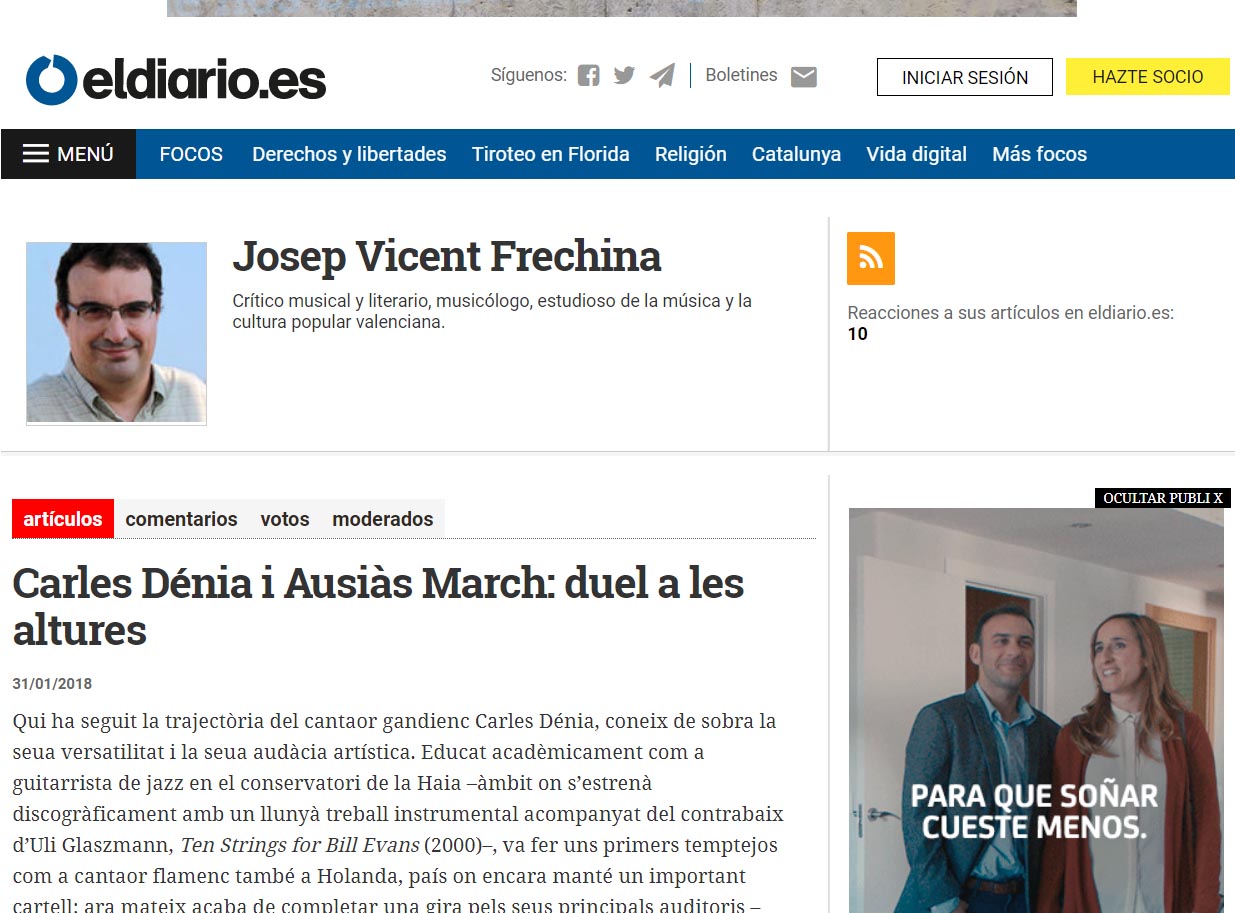Image resolution: width=1235 pixels, height=913 pixels.
Task: Open the Catalunya section link
Action: tap(796, 154)
